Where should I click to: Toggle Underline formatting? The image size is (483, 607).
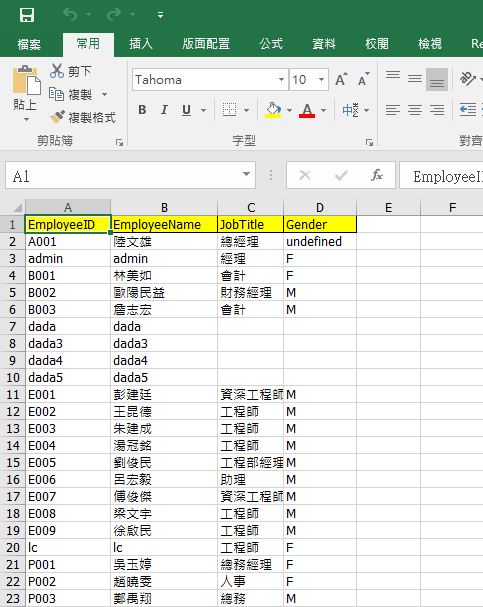187,110
